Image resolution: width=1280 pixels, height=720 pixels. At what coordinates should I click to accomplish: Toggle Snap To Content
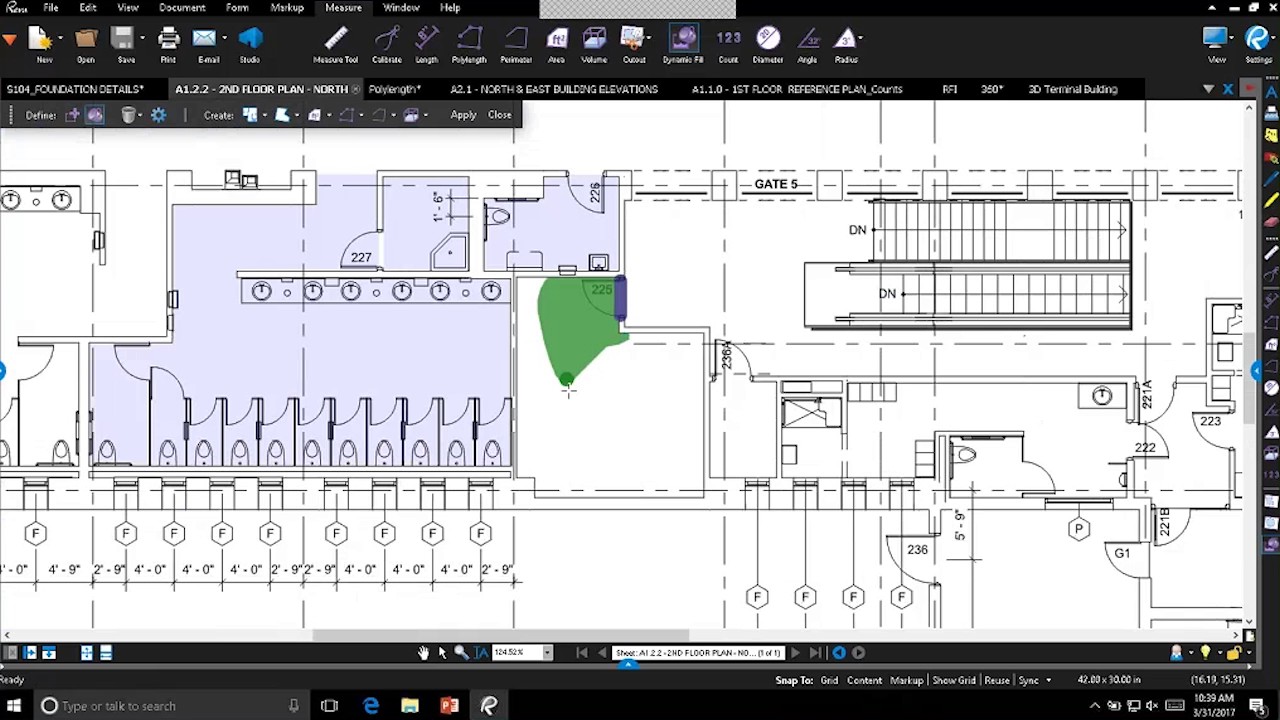(x=864, y=680)
